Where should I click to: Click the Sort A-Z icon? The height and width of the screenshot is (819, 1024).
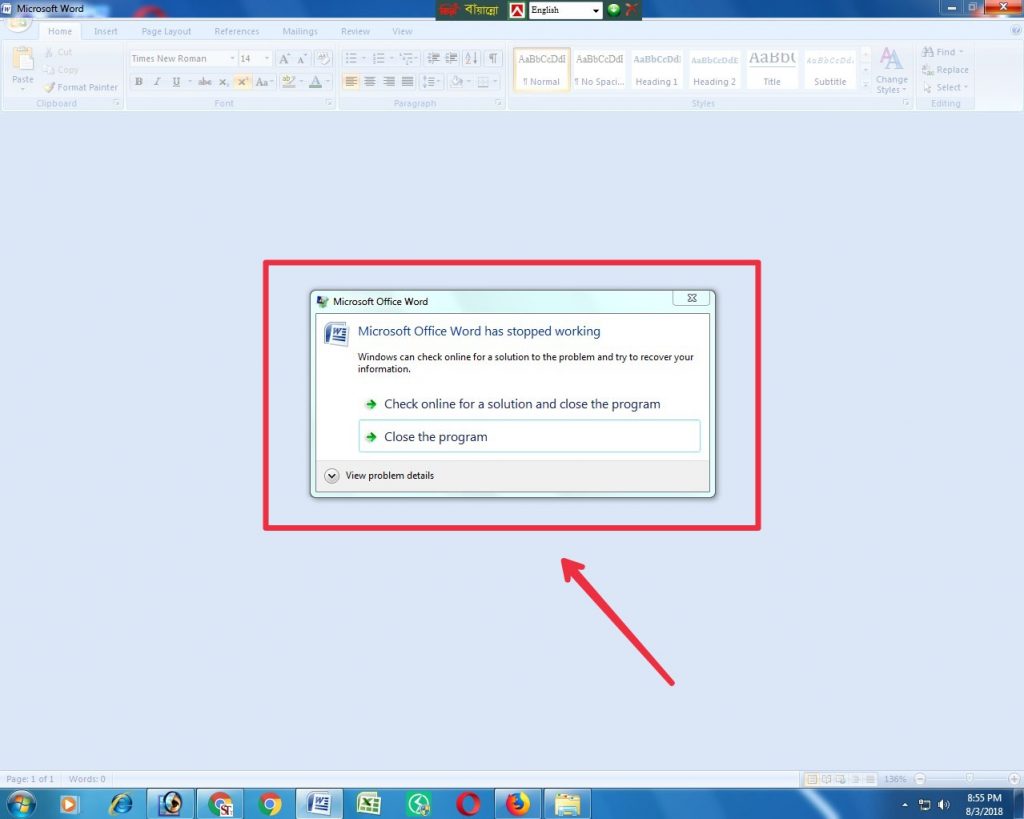471,59
